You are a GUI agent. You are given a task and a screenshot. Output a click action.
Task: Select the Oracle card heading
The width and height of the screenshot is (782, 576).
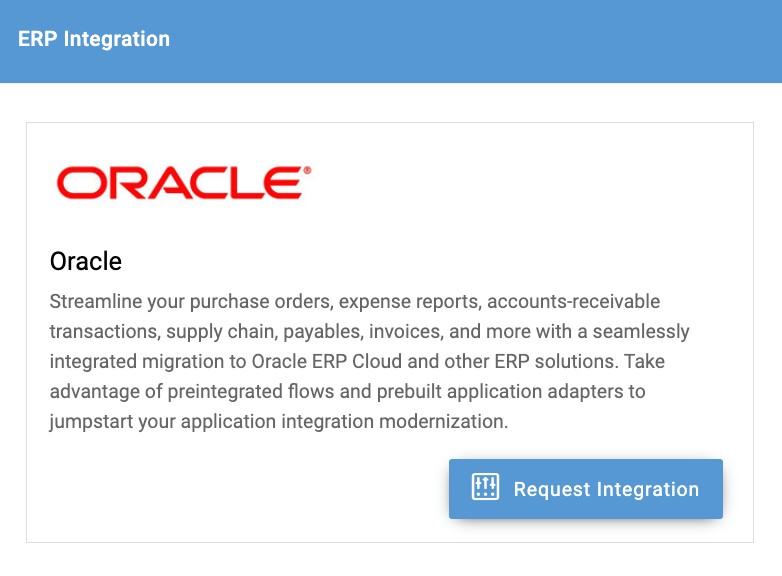point(86,262)
